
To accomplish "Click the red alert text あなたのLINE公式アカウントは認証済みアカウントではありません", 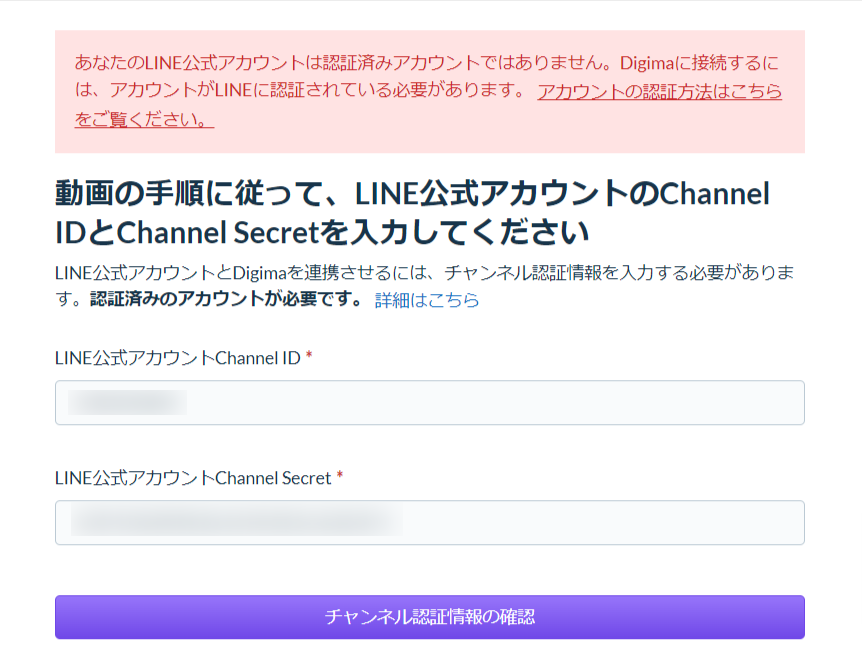I will click(x=339, y=63).
